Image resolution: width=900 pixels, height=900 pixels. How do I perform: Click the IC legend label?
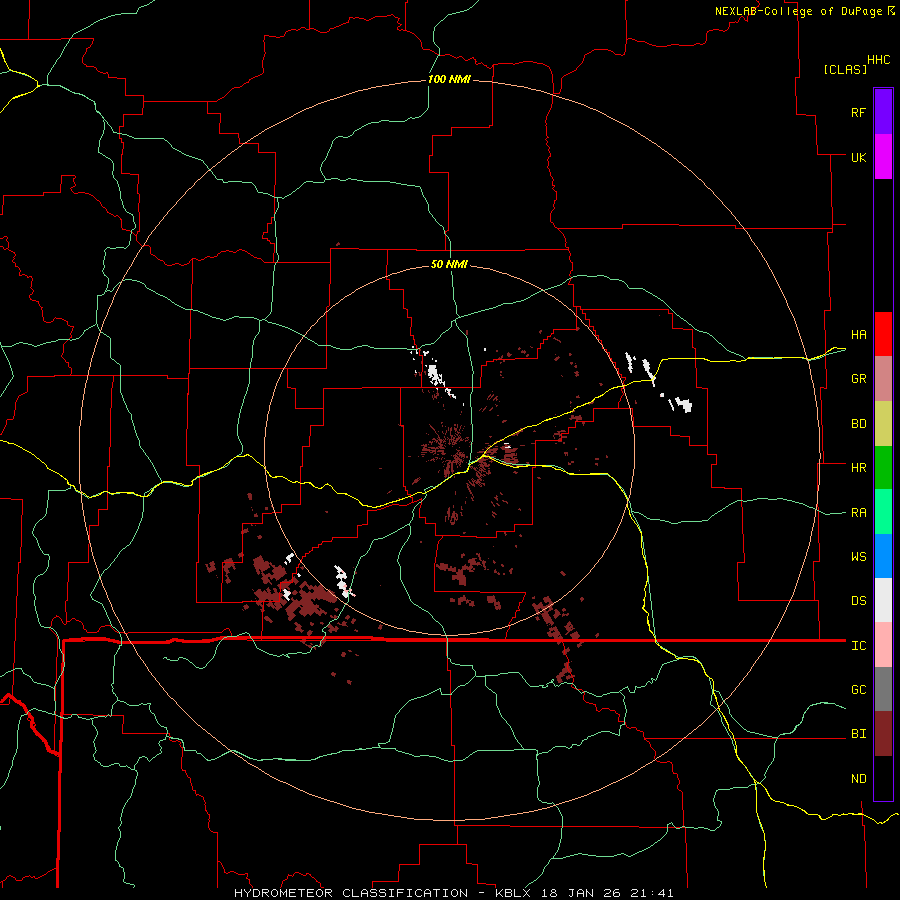click(858, 646)
